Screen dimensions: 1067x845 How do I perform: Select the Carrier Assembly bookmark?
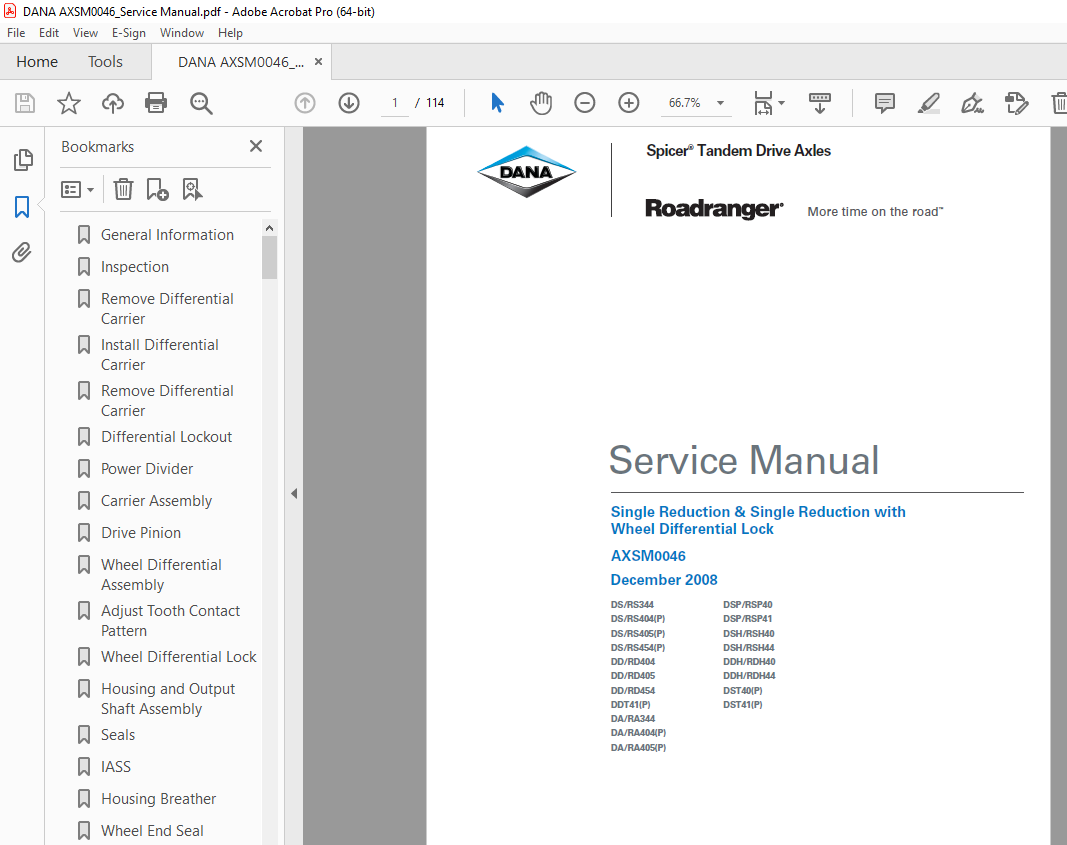[x=156, y=501]
